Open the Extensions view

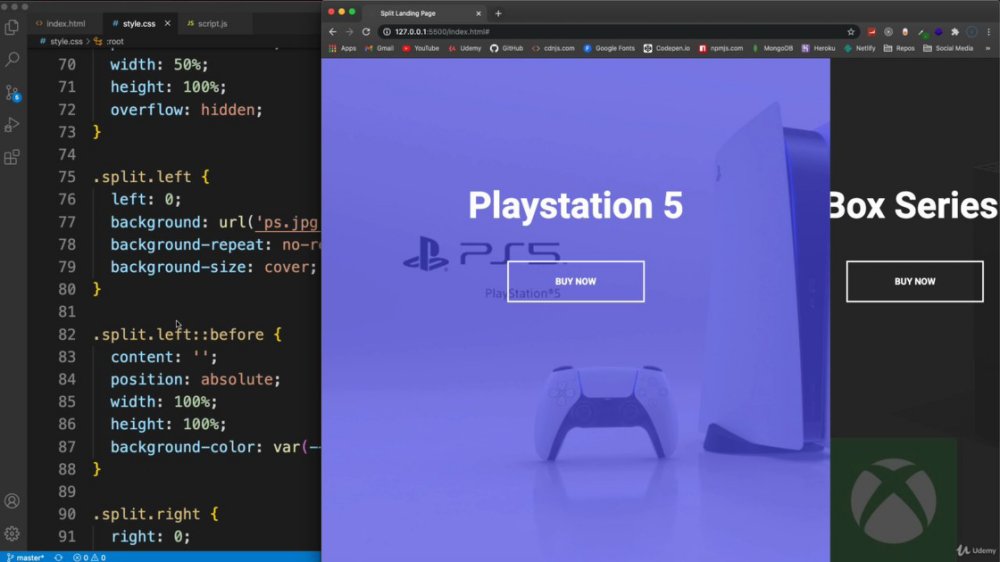pyautogui.click(x=11, y=157)
